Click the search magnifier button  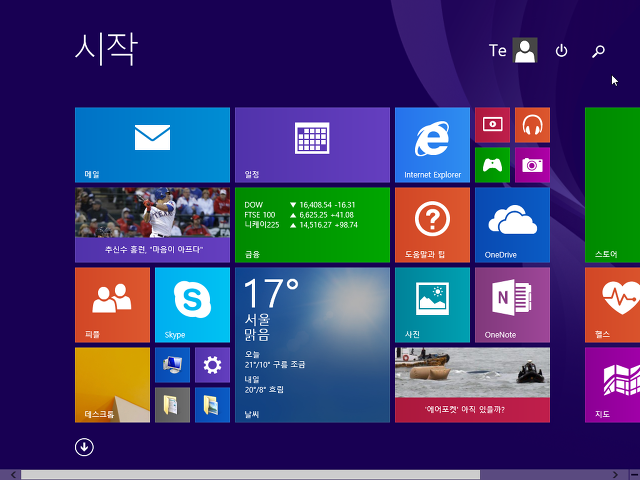click(598, 51)
